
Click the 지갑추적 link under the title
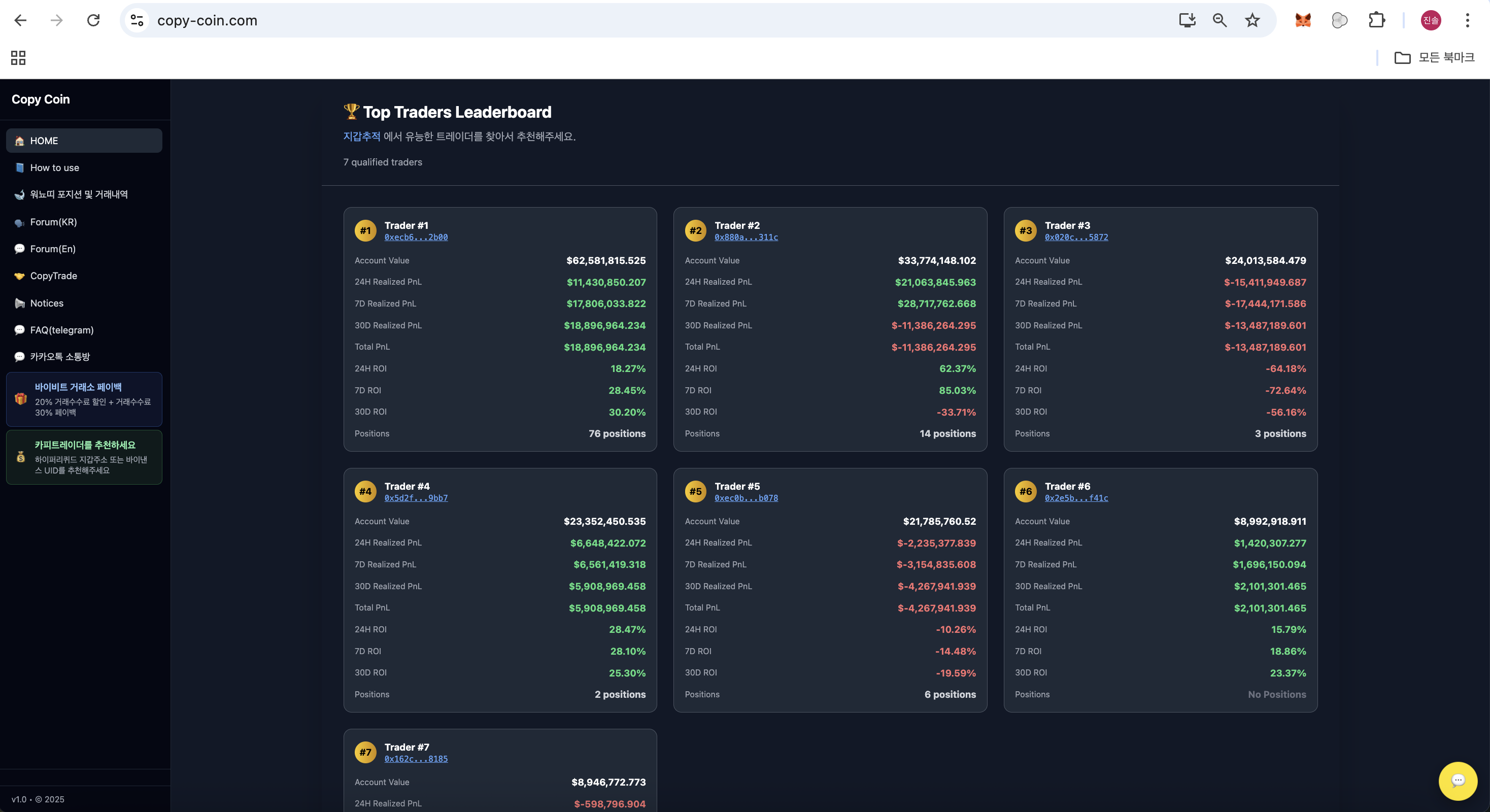coord(361,137)
